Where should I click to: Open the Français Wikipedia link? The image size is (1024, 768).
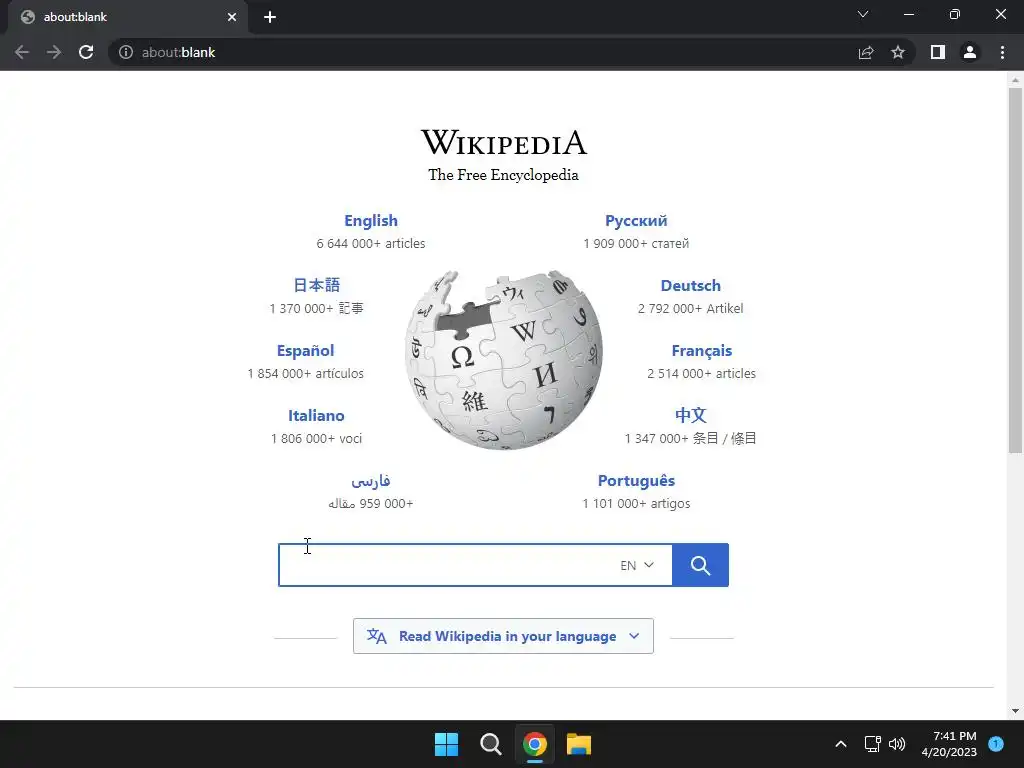(701, 351)
